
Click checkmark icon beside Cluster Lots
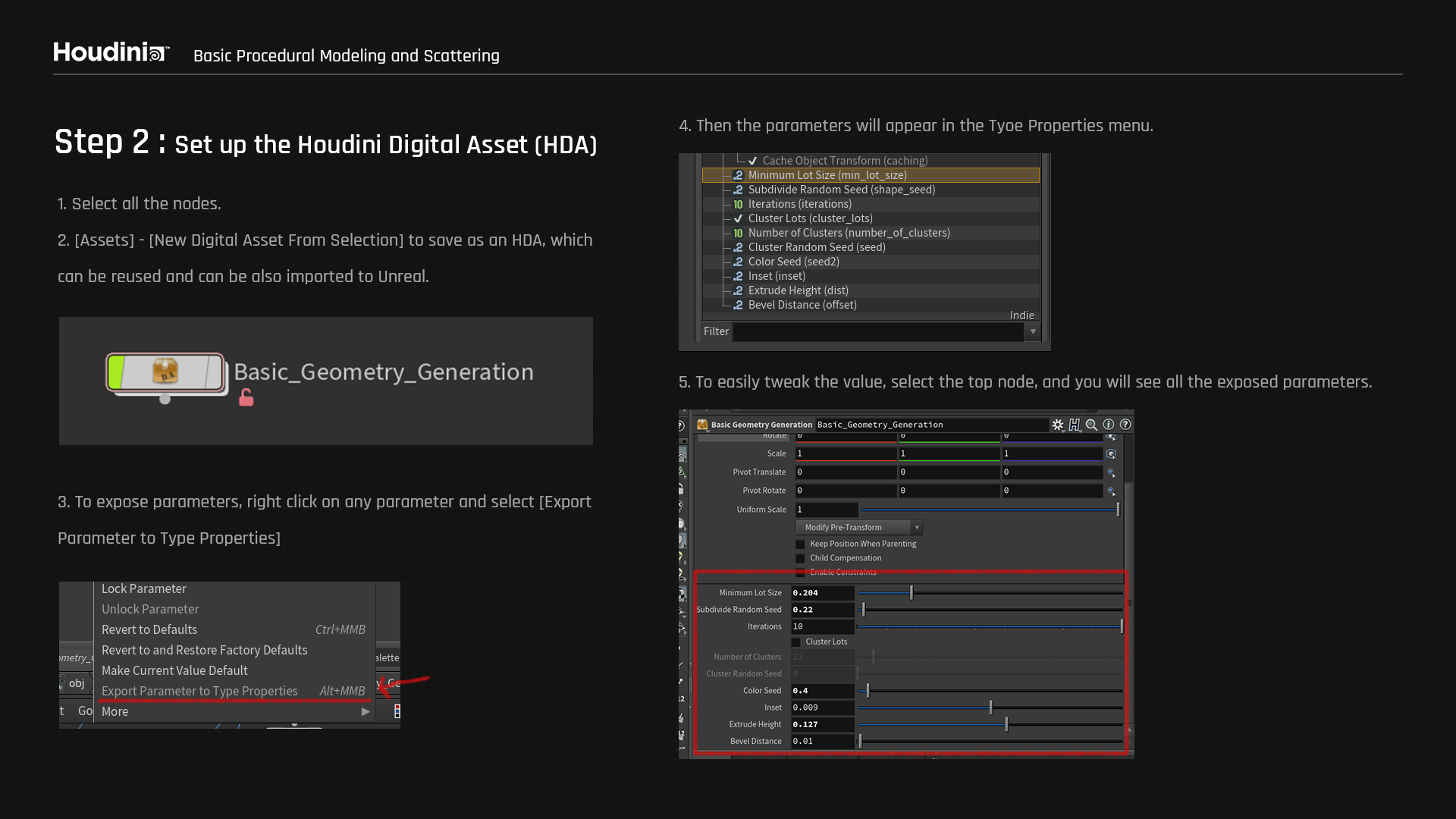pyautogui.click(x=738, y=218)
